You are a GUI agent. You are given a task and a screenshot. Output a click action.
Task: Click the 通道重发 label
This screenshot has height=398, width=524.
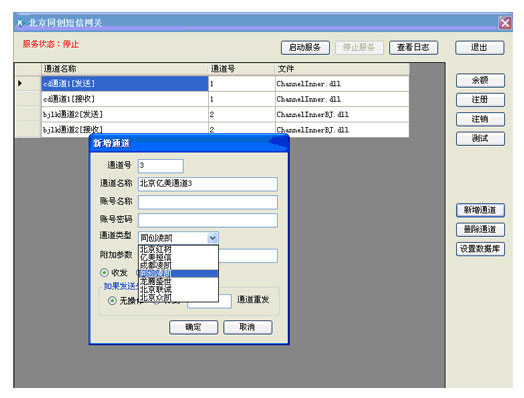[253, 300]
